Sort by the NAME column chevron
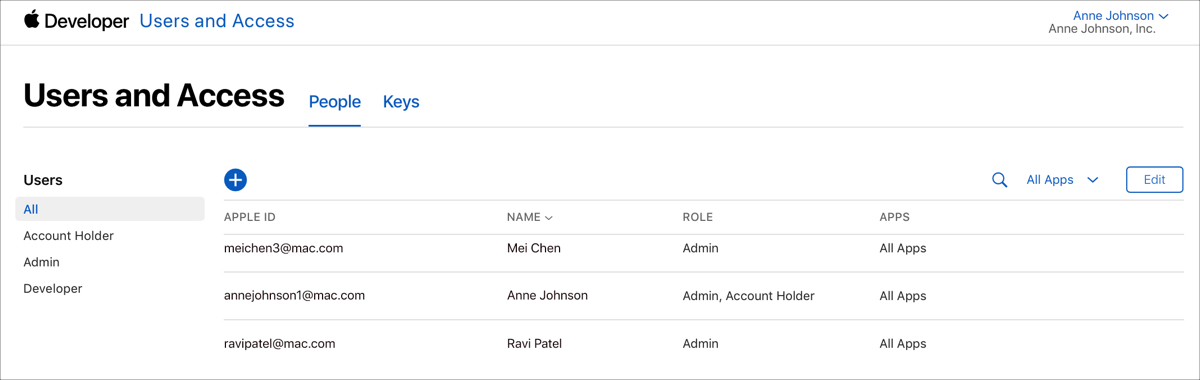 [549, 217]
